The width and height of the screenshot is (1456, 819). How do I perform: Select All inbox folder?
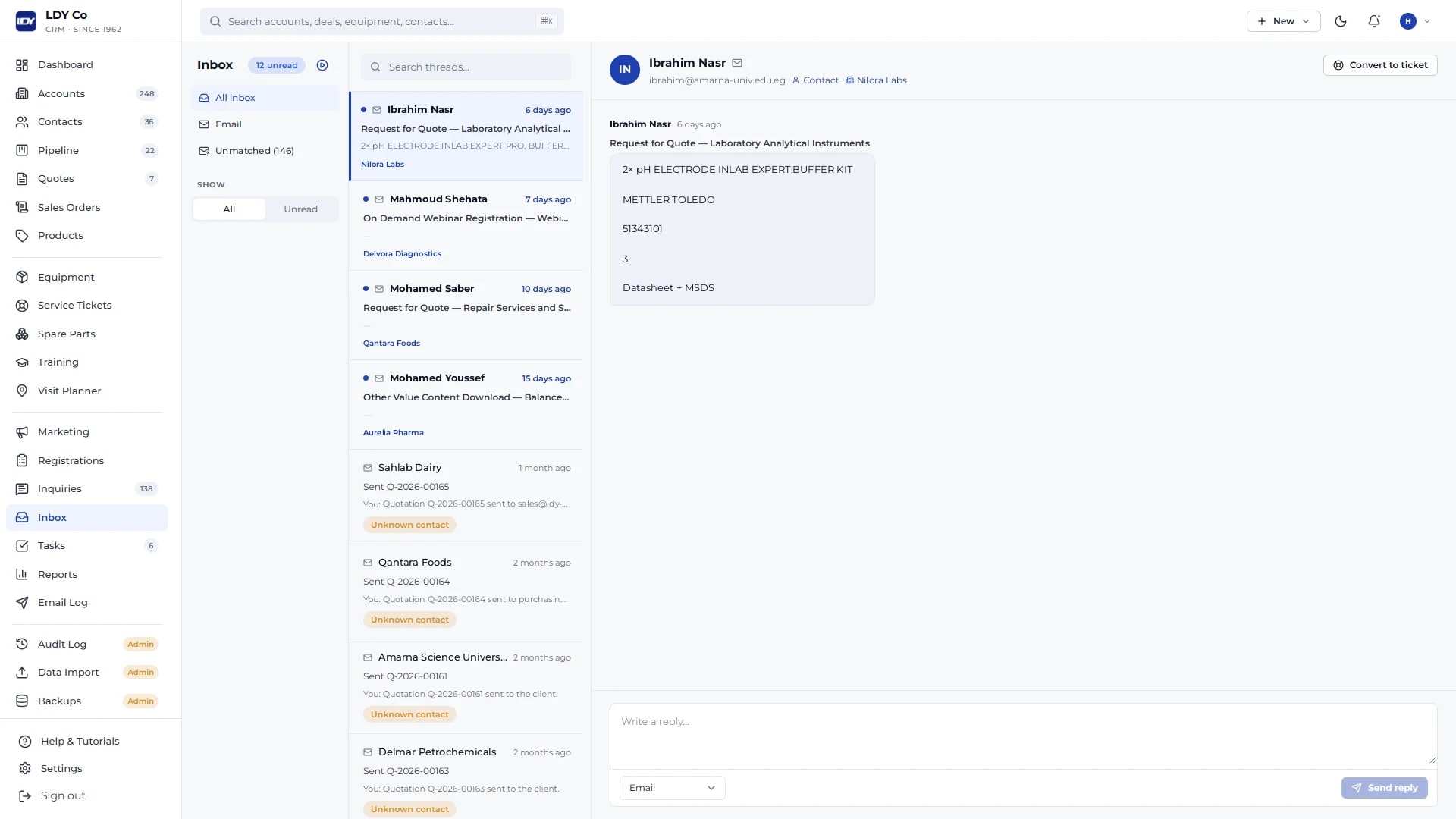click(265, 98)
